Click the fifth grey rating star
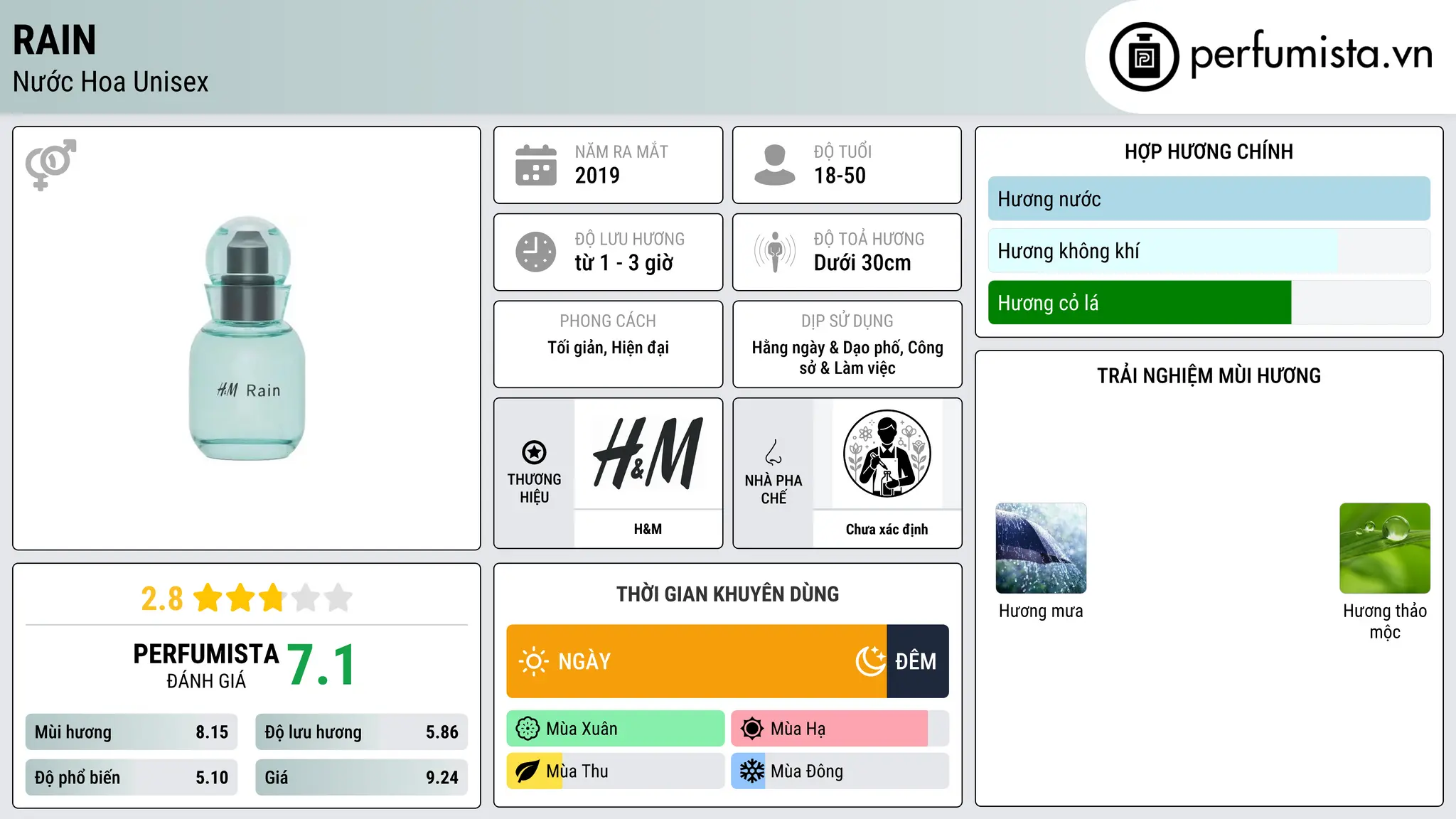 point(338,598)
